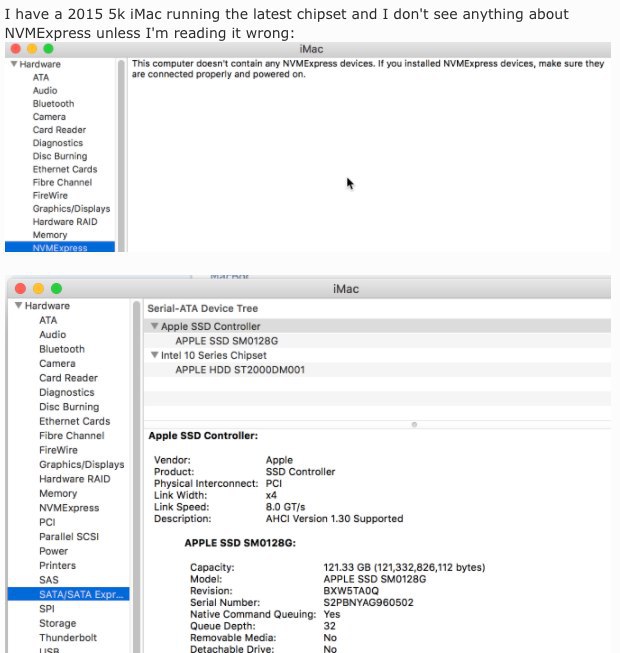This screenshot has height=653, width=620.
Task: Select Diagnostics in upper window sidebar
Action: coord(58,143)
